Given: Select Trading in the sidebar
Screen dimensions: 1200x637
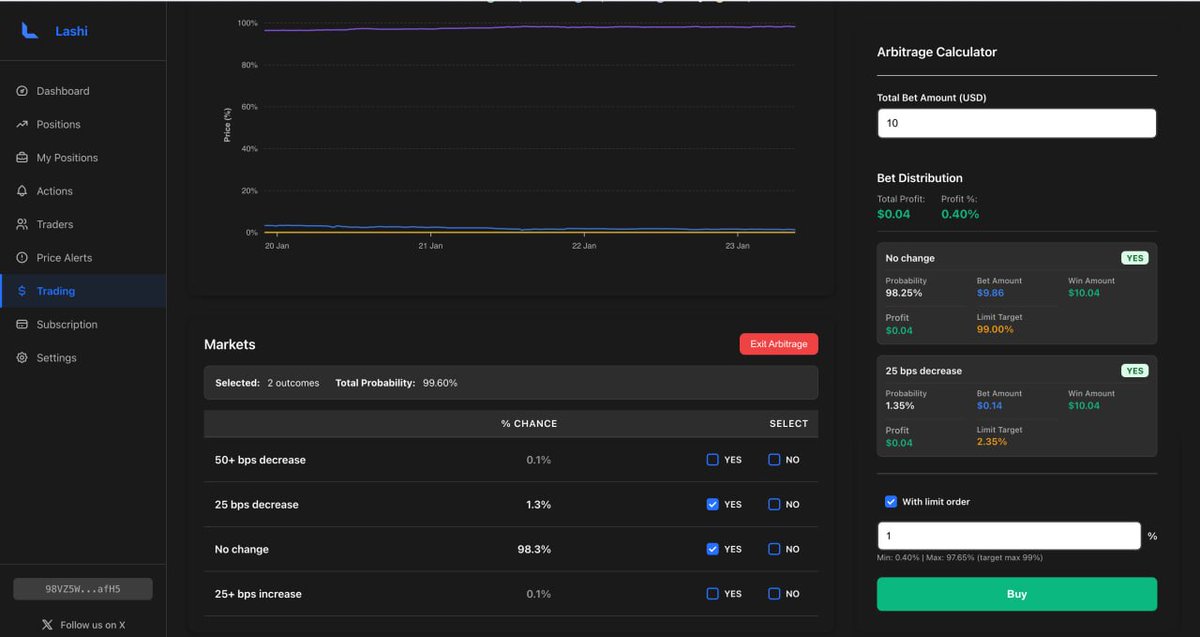Looking at the screenshot, I should pos(83,291).
